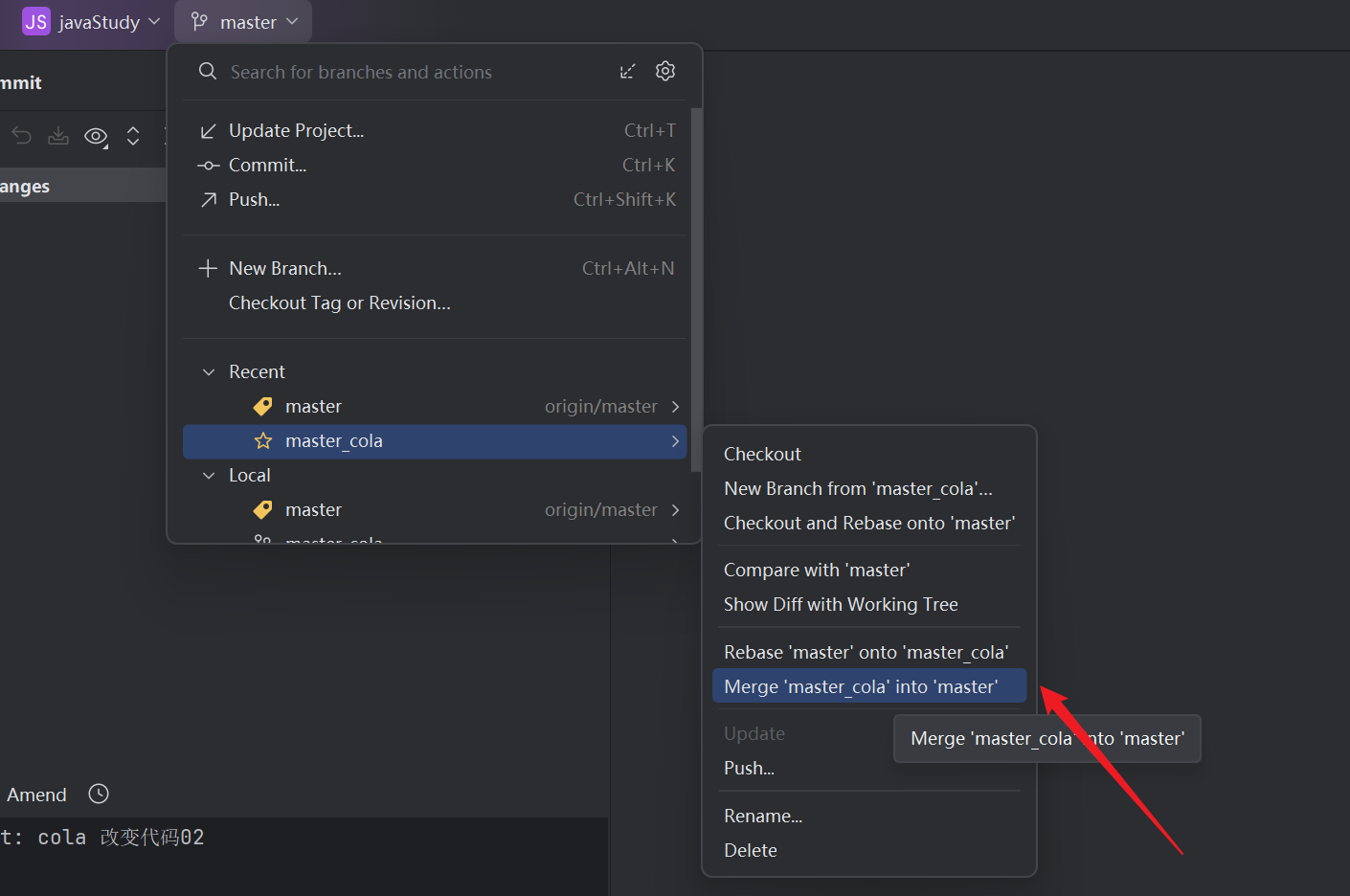Open commit message history clock icon
This screenshot has height=896, width=1350.
[99, 794]
